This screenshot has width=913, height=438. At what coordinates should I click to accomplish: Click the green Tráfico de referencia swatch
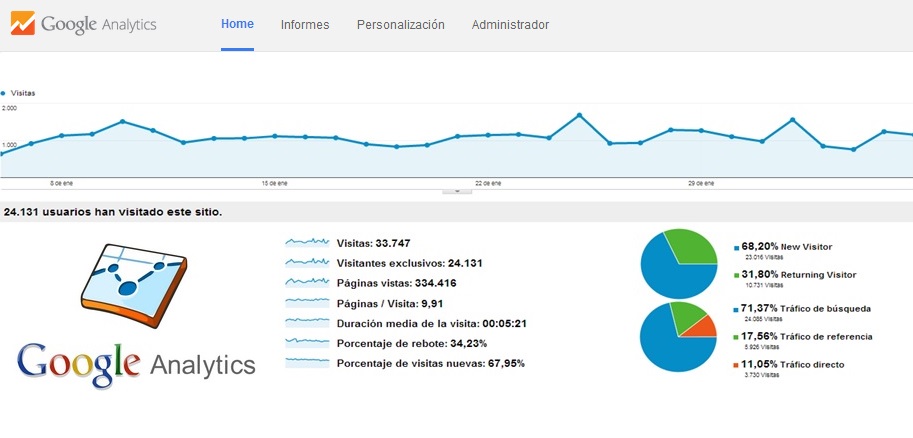point(737,337)
